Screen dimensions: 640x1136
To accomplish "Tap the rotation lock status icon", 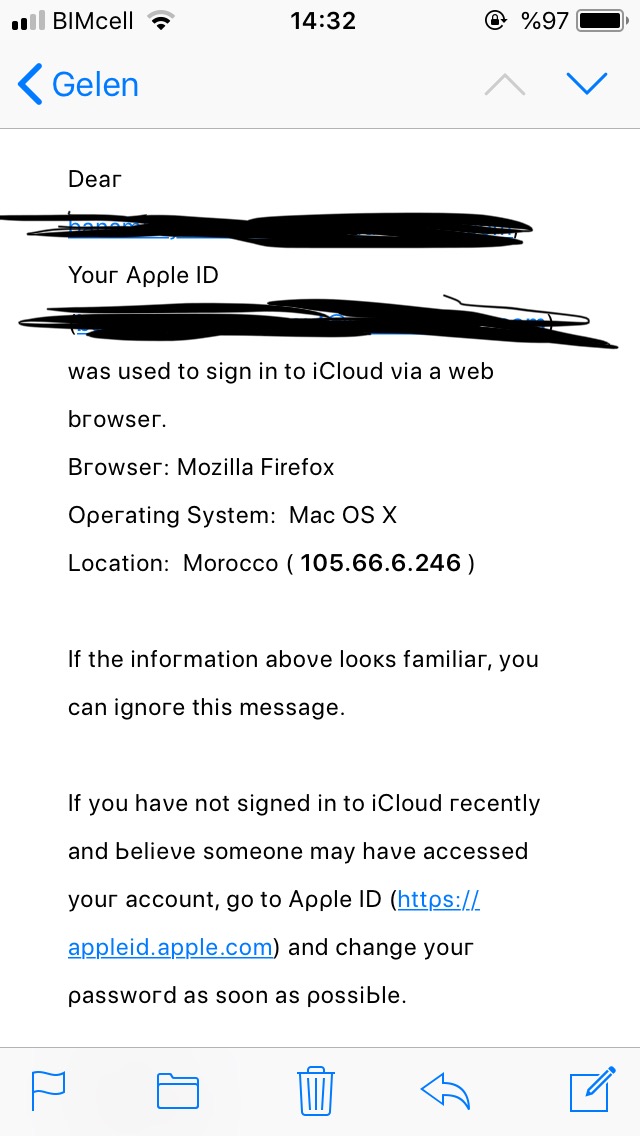I will (494, 21).
